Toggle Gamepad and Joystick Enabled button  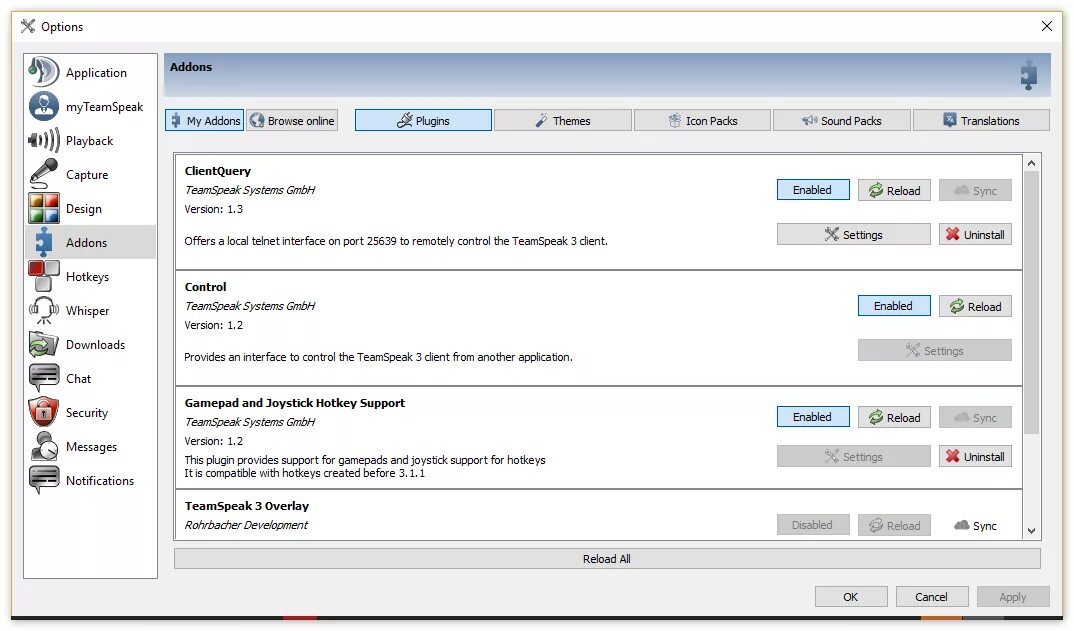pyautogui.click(x=812, y=417)
